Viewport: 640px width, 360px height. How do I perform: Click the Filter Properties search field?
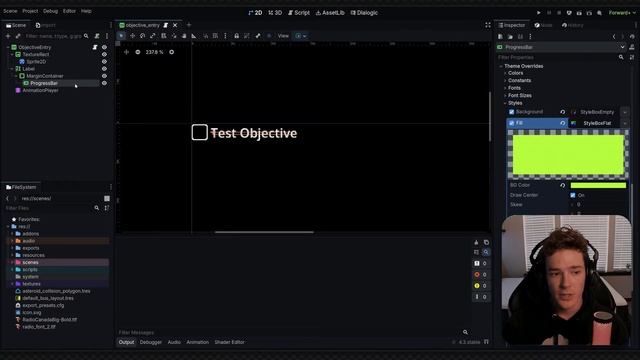pyautogui.click(x=558, y=58)
